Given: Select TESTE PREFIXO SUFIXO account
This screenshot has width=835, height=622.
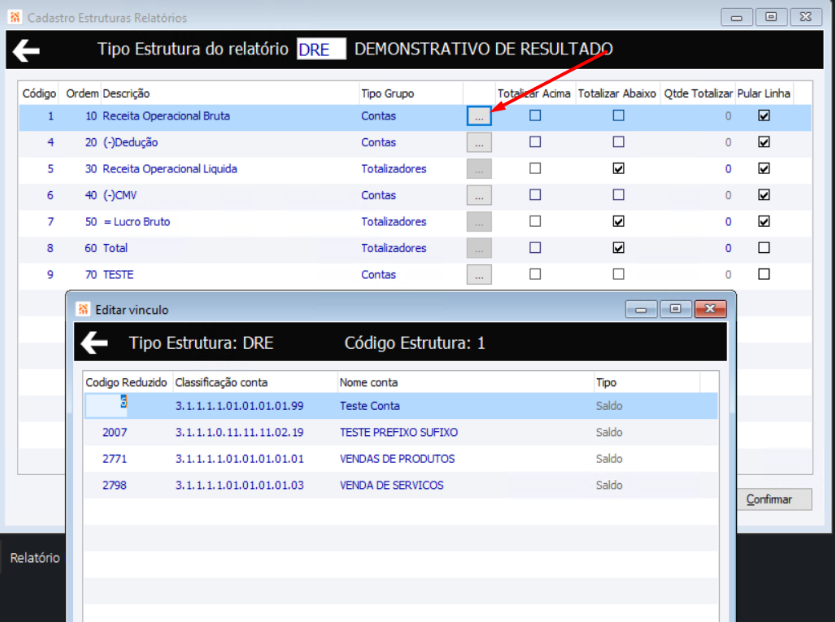Looking at the screenshot, I should [401, 432].
